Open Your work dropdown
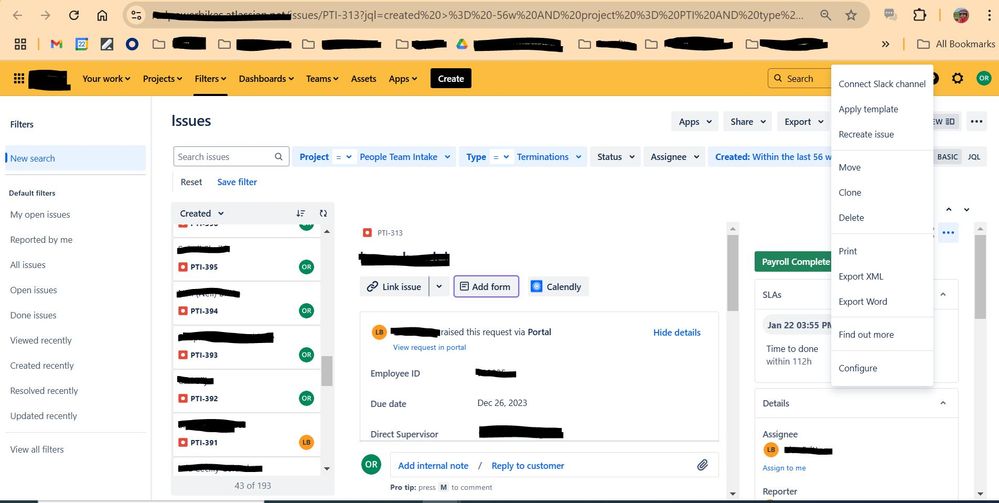Image resolution: width=999 pixels, height=503 pixels. 106,78
